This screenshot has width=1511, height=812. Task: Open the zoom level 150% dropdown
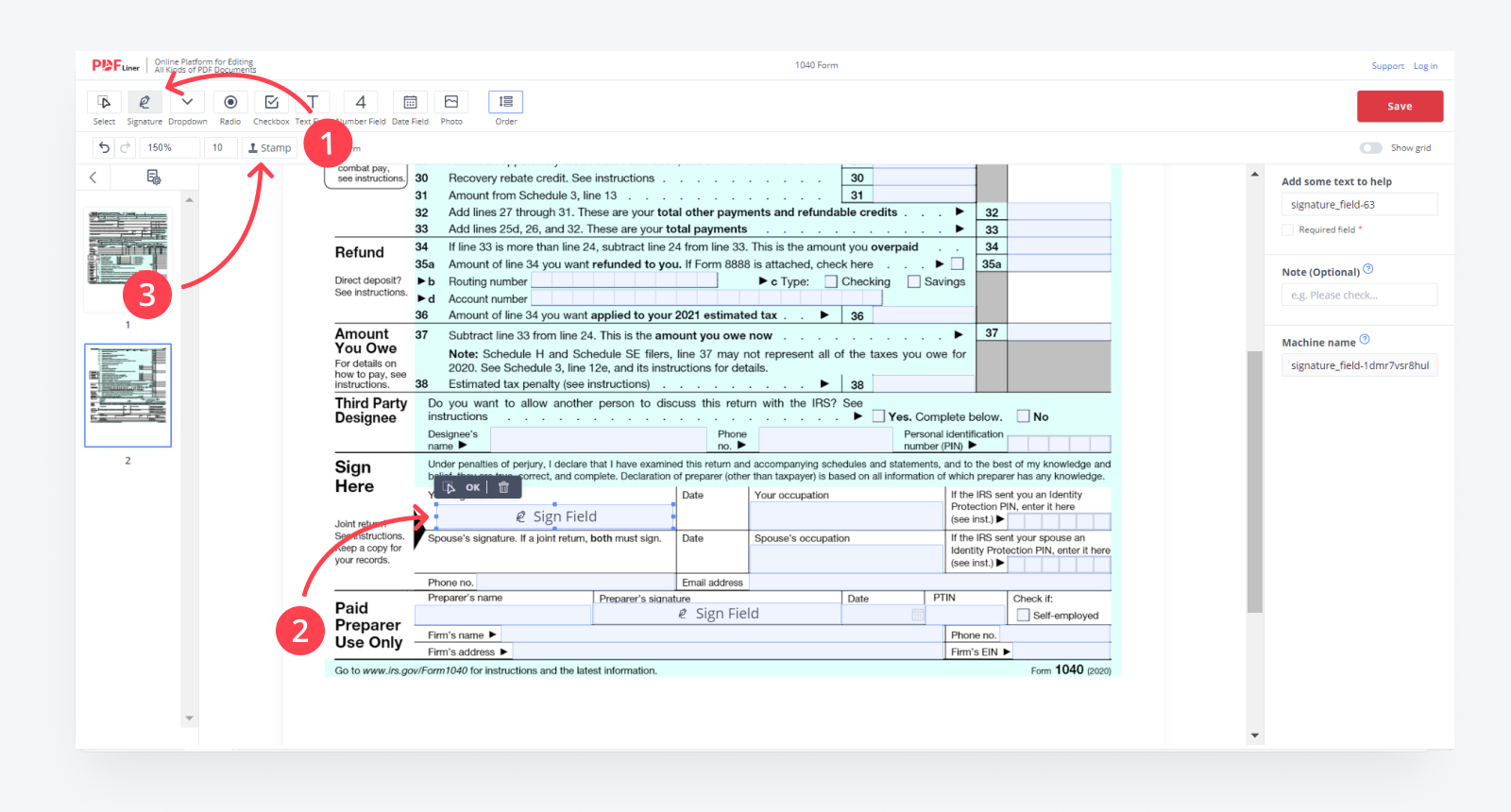pos(170,147)
